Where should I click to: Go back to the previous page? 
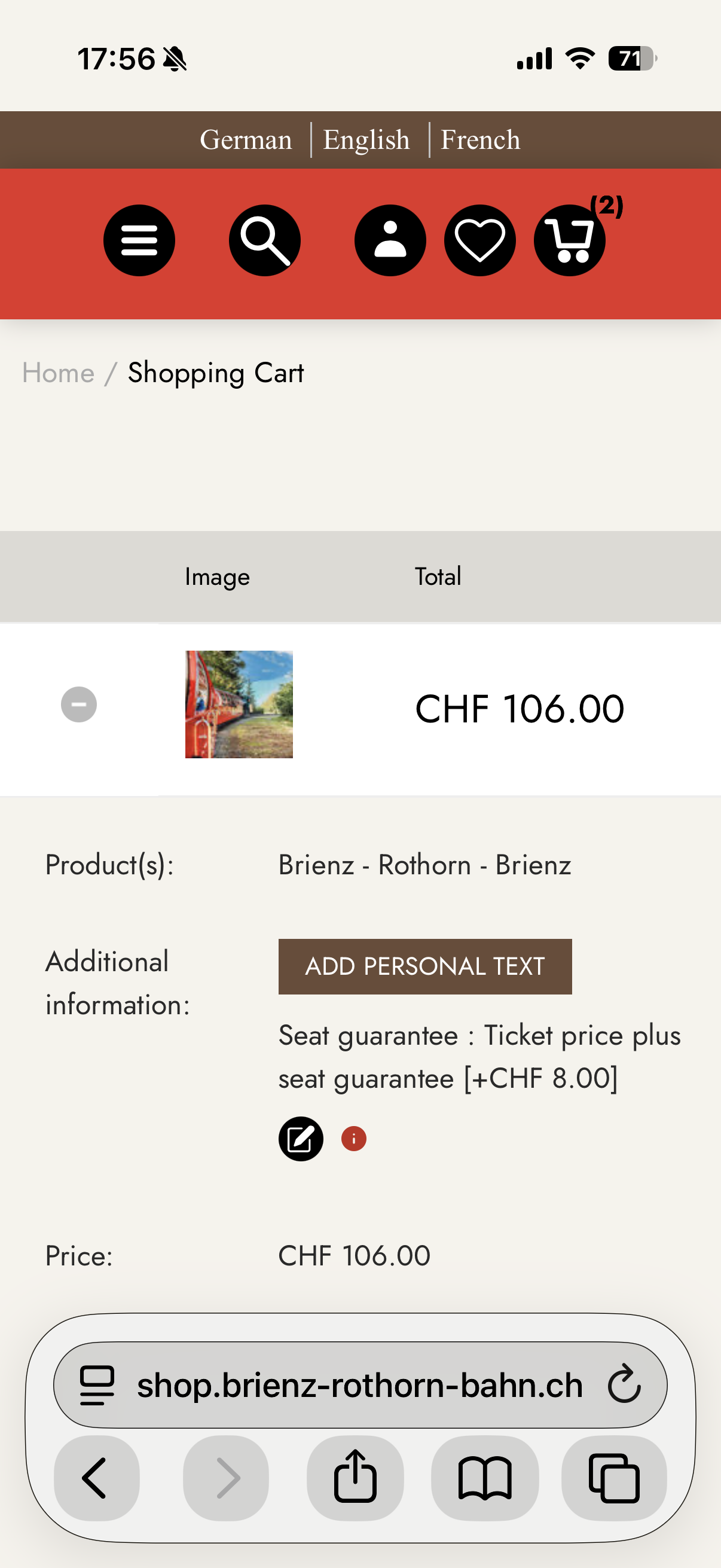point(96,1477)
